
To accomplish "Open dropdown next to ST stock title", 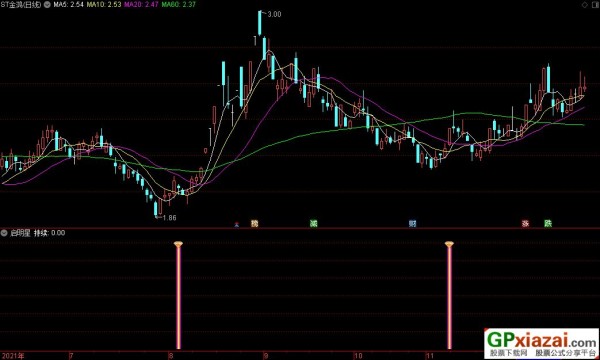I will click(47, 5).
